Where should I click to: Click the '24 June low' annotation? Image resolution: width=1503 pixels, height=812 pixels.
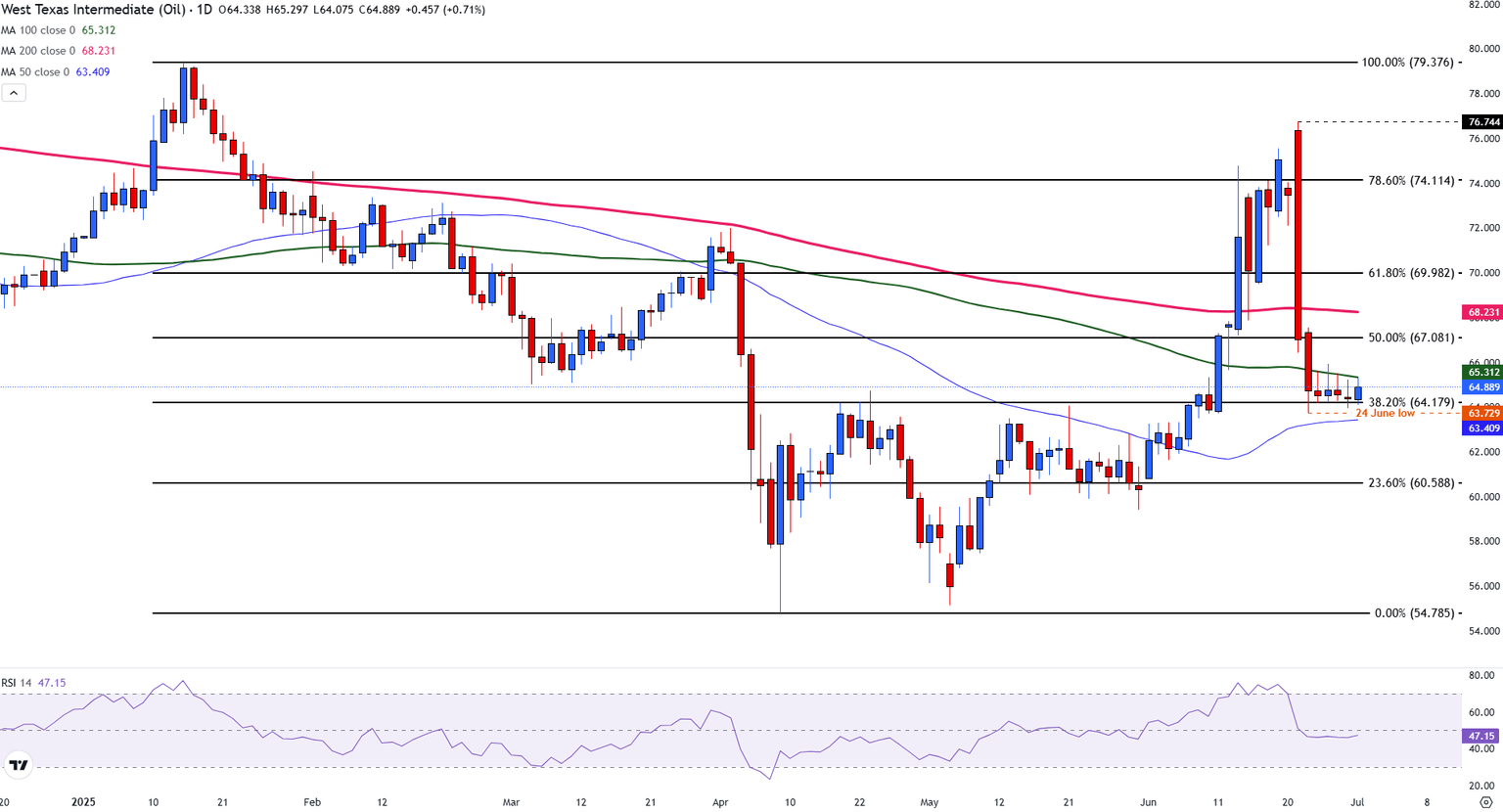pos(1385,414)
